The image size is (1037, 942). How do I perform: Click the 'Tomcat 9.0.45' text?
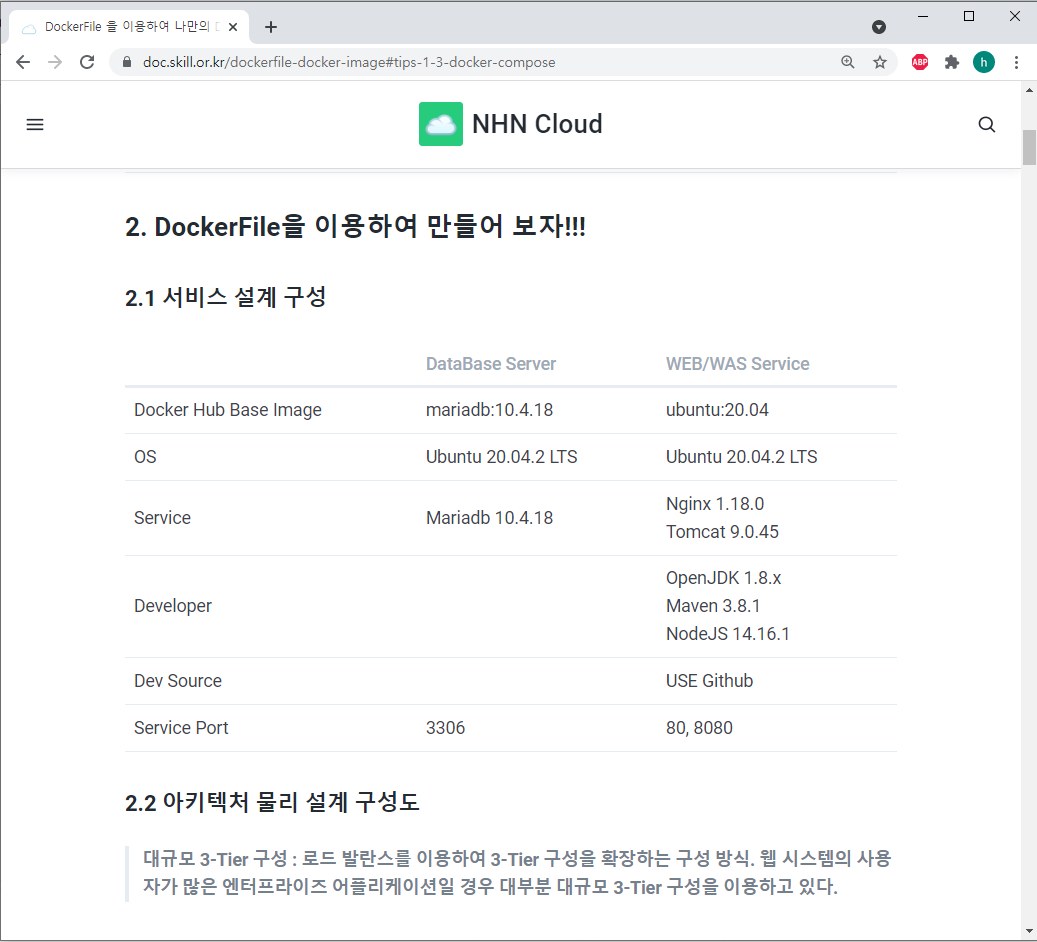pyautogui.click(x=722, y=532)
